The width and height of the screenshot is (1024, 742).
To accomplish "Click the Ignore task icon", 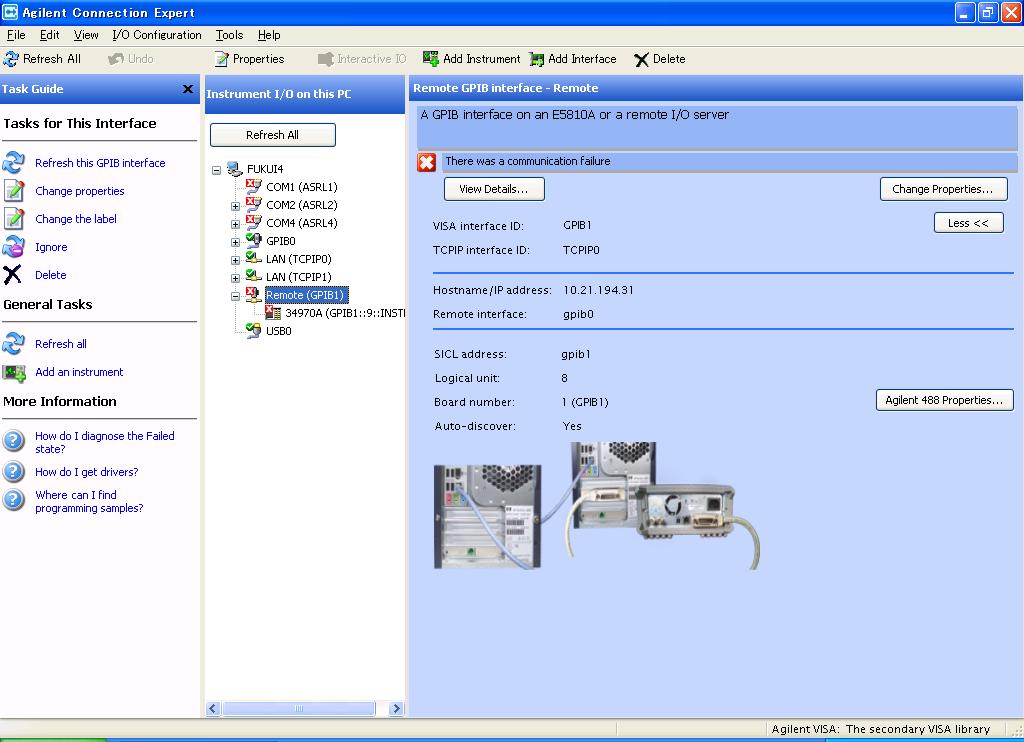I will point(14,247).
